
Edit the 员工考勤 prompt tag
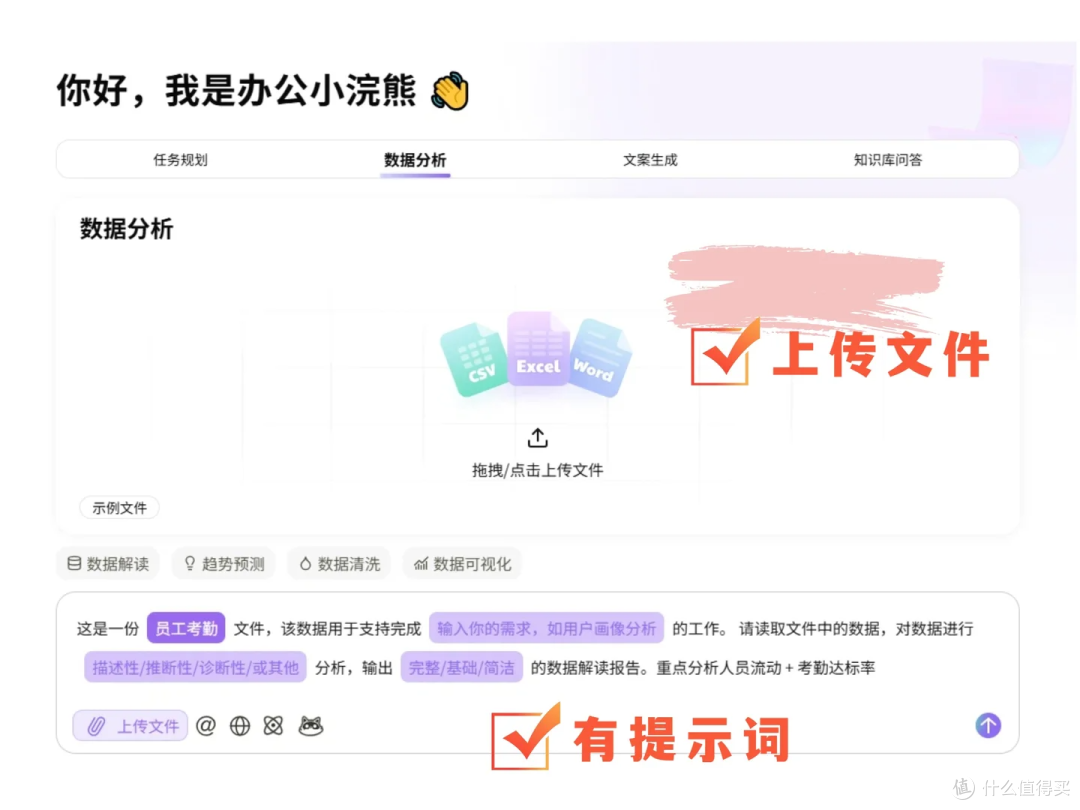tap(186, 628)
